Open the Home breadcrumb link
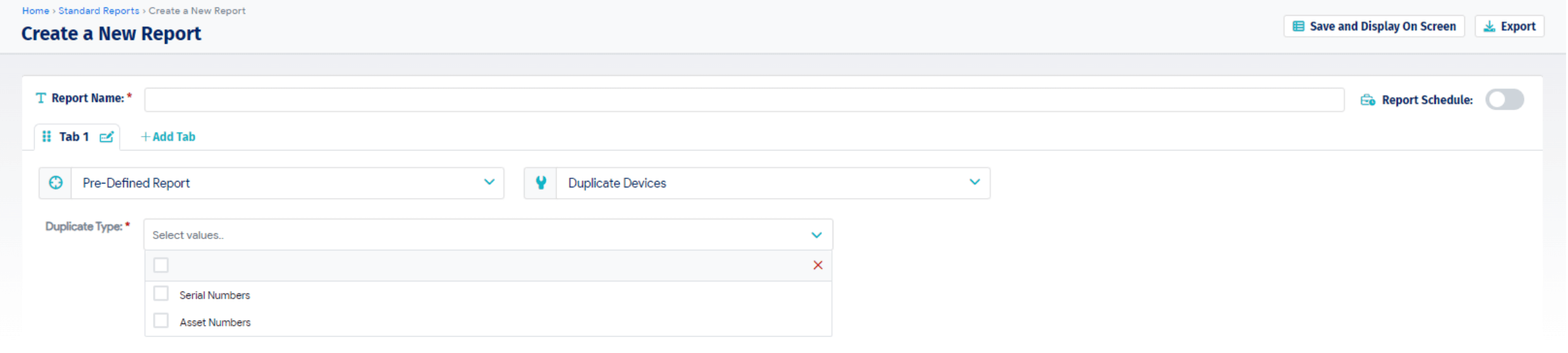Screen dimensions: 1568x353 coord(35,11)
